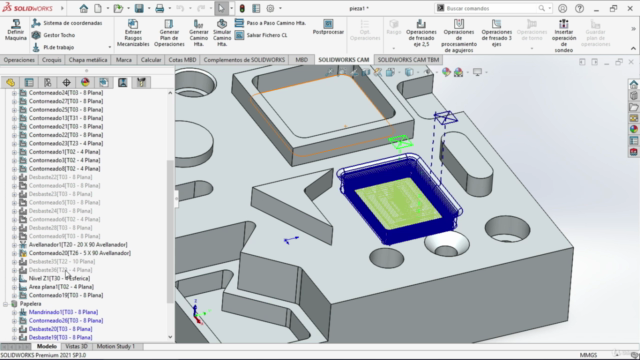Image resolution: width=640 pixels, height=360 pixels.
Task: Click the Home icon in title bar
Action: pyautogui.click(x=83, y=8)
